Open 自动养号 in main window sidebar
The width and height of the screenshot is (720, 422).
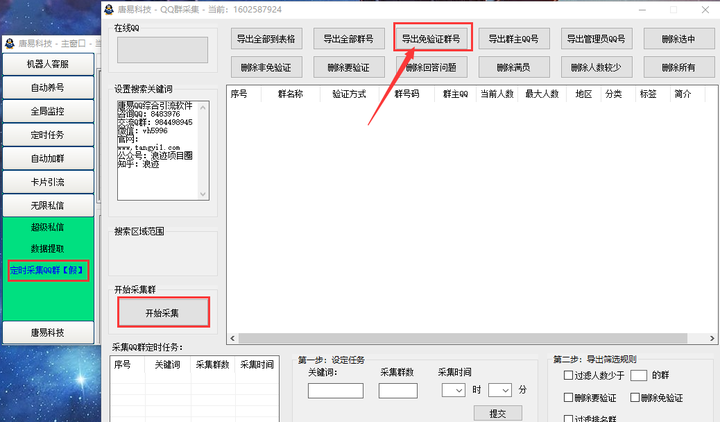48,87
